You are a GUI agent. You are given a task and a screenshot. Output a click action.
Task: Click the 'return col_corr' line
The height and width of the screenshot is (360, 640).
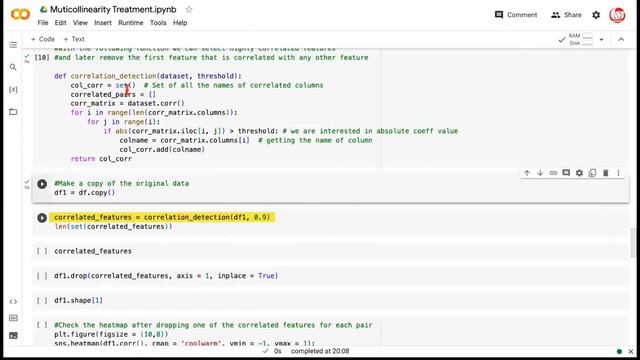coord(101,159)
